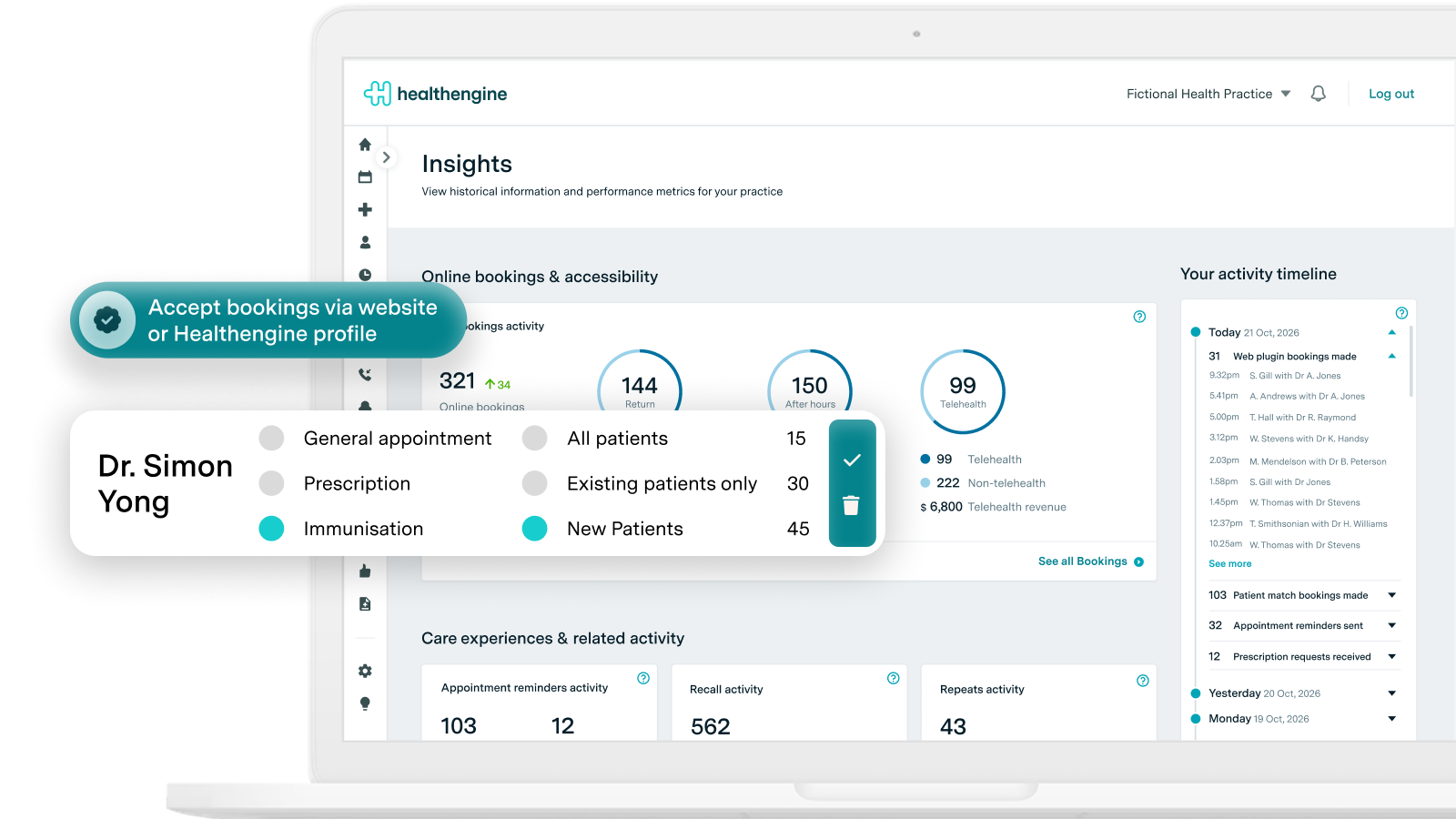Click entry T. Smithsonian with Dr H. Williams

[1319, 524]
